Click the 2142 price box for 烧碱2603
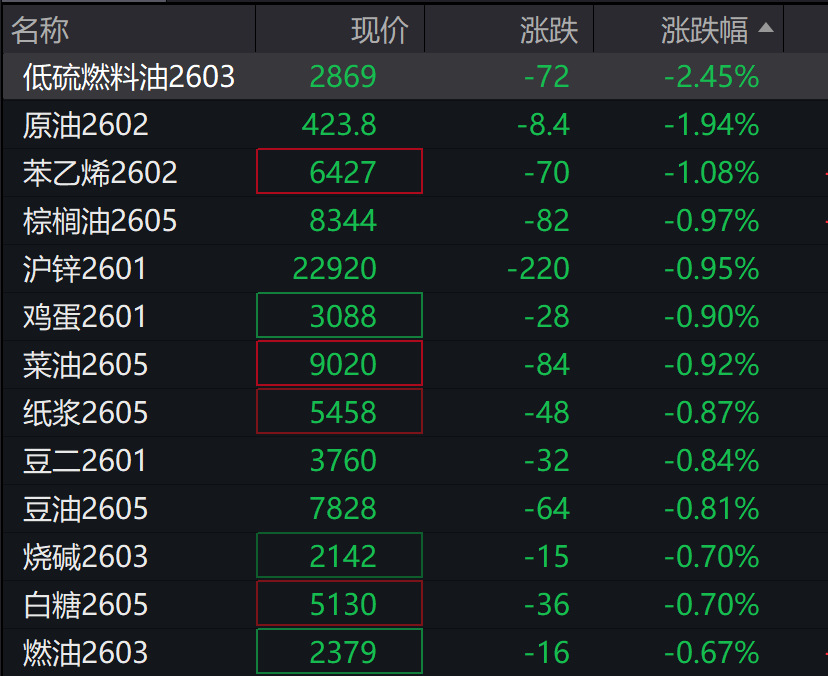This screenshot has height=676, width=828. coord(340,556)
